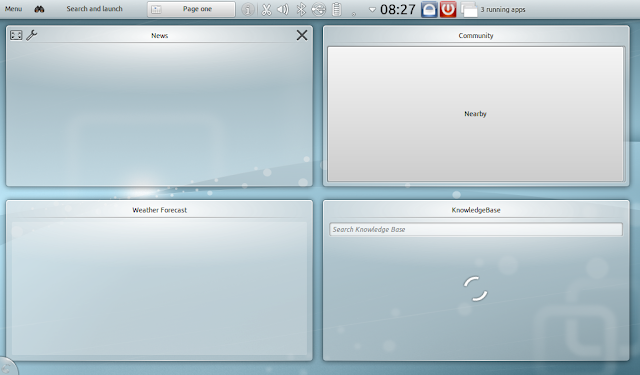This screenshot has width=640, height=375.
Task: Click the red power leave button
Action: click(448, 9)
